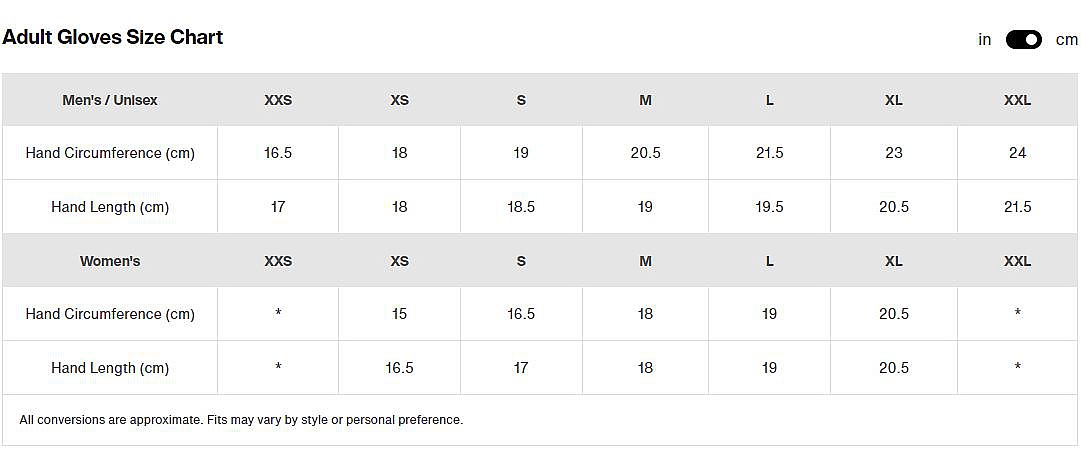Click Hand Length label in Women's section

tap(110, 368)
